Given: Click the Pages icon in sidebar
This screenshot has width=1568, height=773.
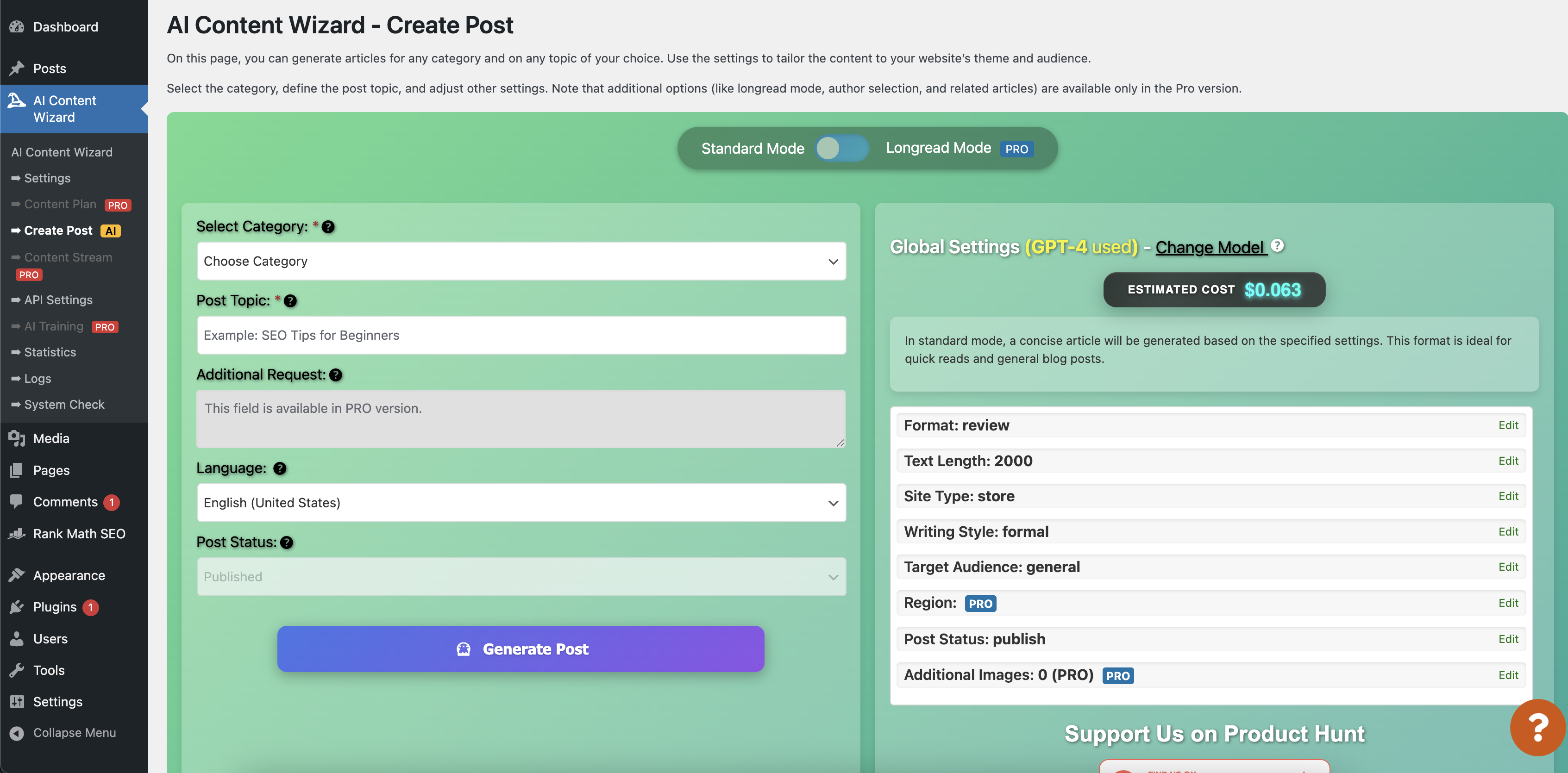Looking at the screenshot, I should click(x=16, y=470).
